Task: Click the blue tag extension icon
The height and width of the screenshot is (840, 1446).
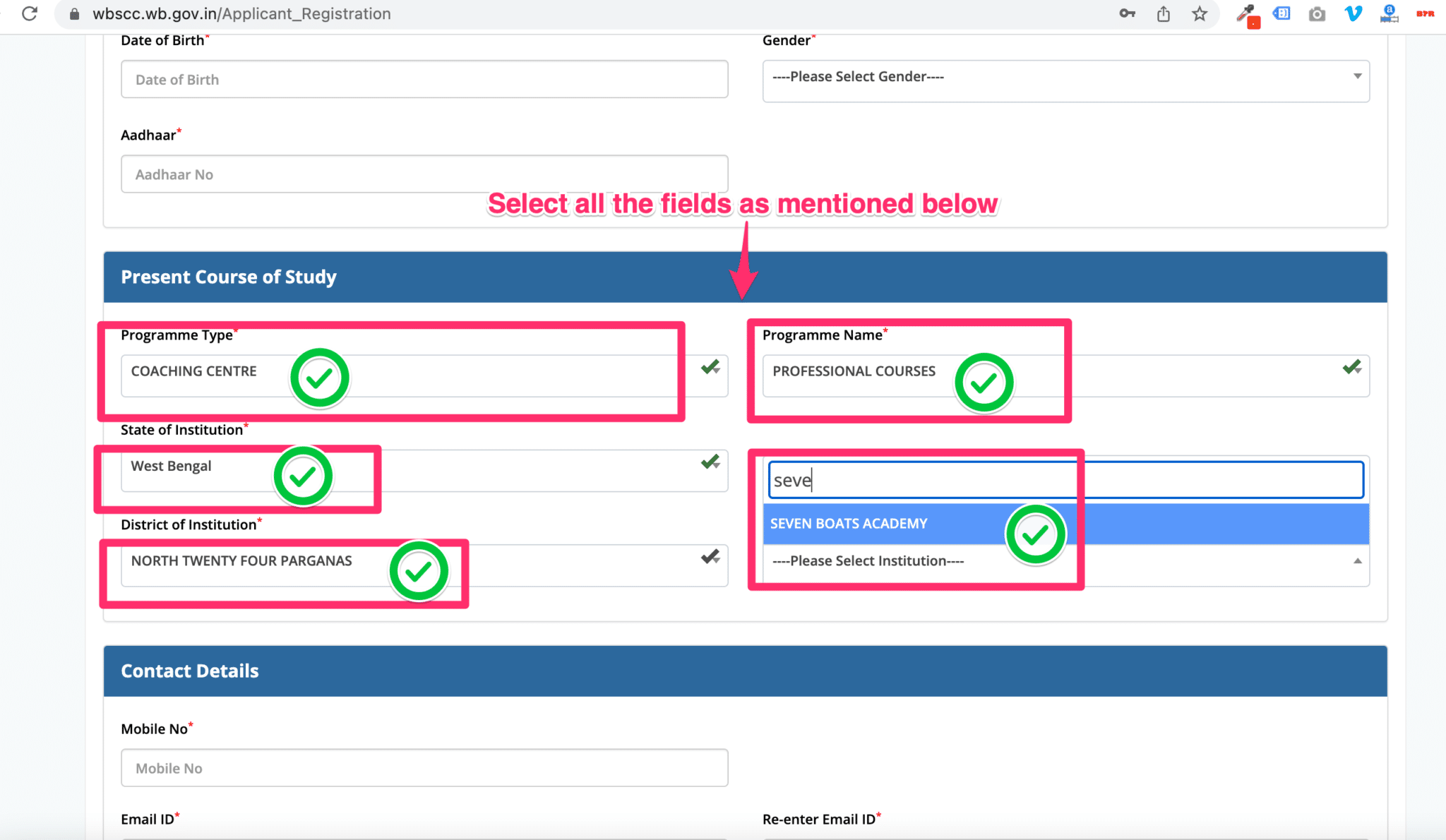Action: (1281, 13)
